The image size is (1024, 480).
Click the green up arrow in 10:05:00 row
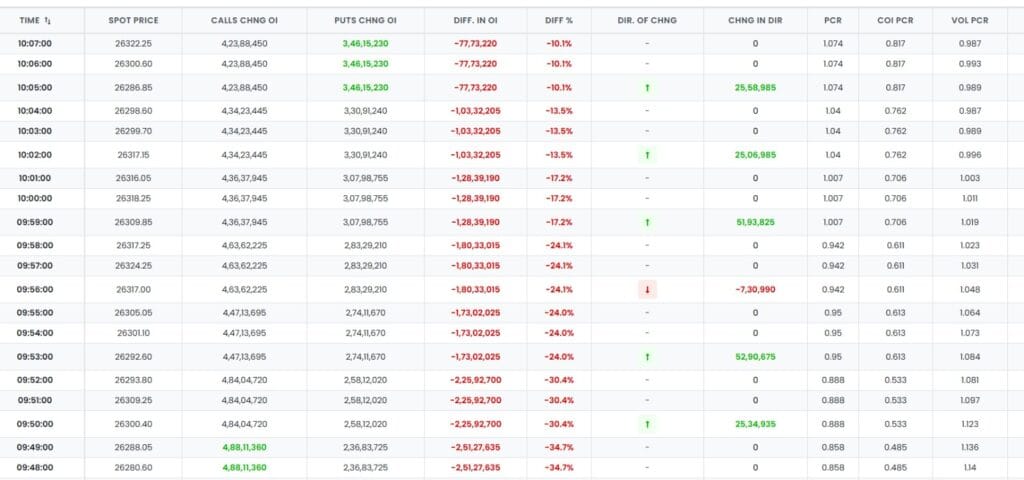[647, 88]
